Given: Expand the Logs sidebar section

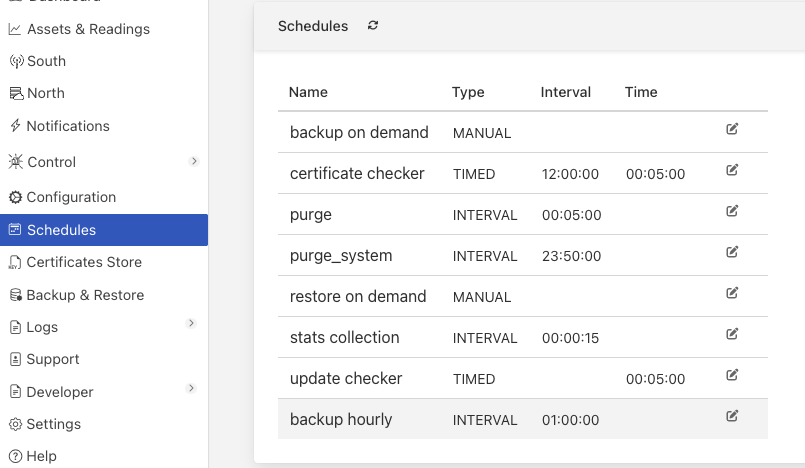Looking at the screenshot, I should 191,323.
